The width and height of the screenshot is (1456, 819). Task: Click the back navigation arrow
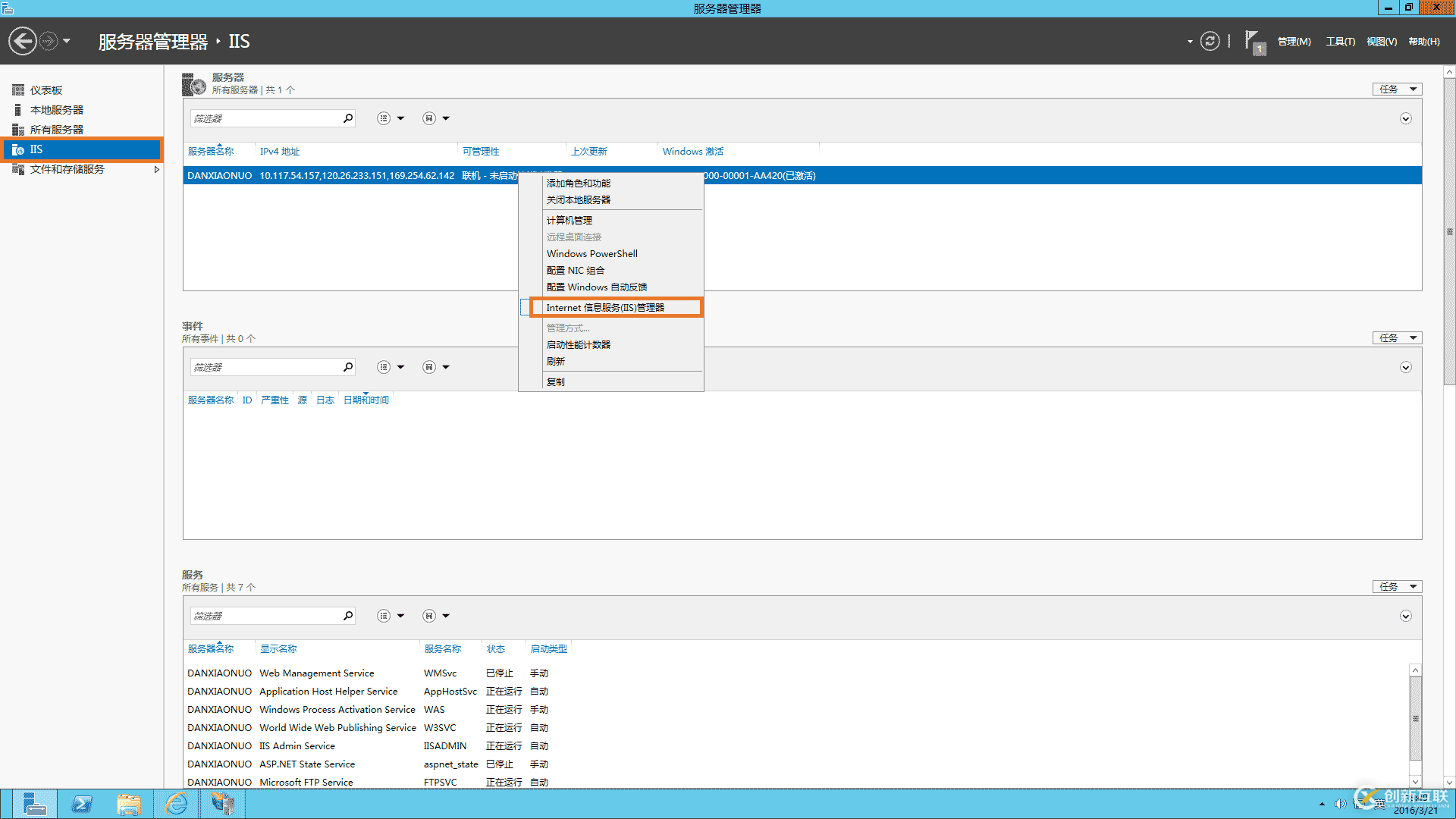click(x=23, y=41)
